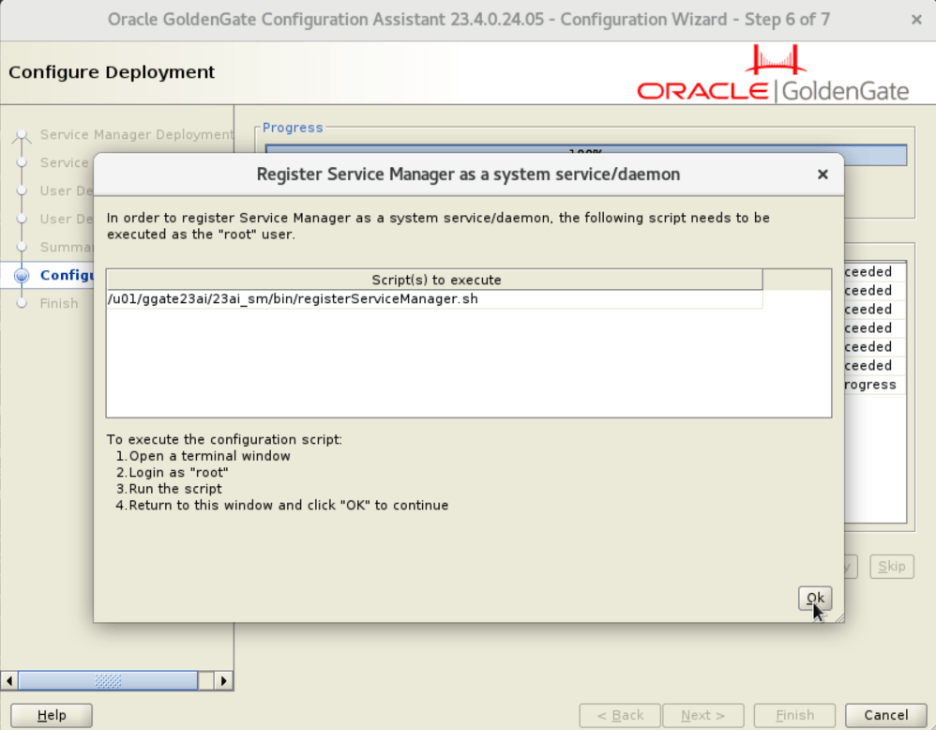Close the Register Service Manager dialog
Screen dimensions: 936x730
pos(823,174)
